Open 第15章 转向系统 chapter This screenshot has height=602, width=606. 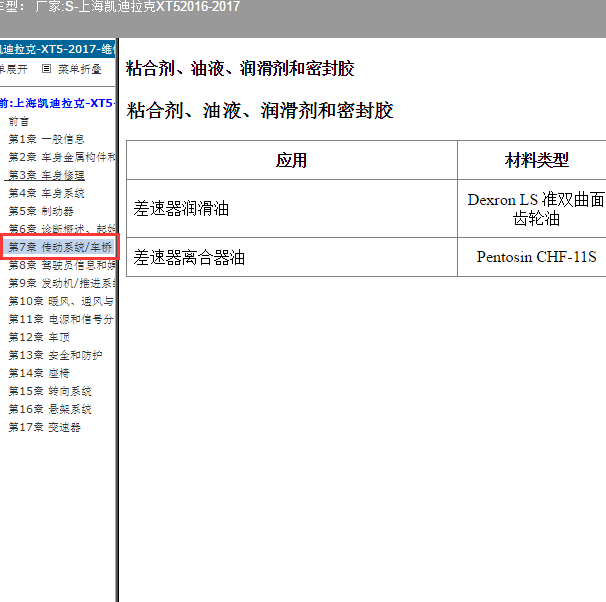pyautogui.click(x=50, y=391)
